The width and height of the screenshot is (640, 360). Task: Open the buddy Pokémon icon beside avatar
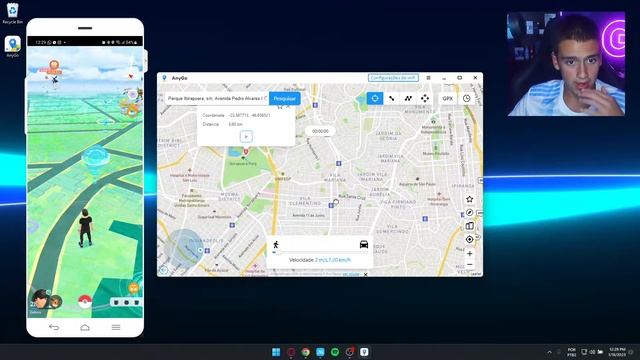point(55,302)
